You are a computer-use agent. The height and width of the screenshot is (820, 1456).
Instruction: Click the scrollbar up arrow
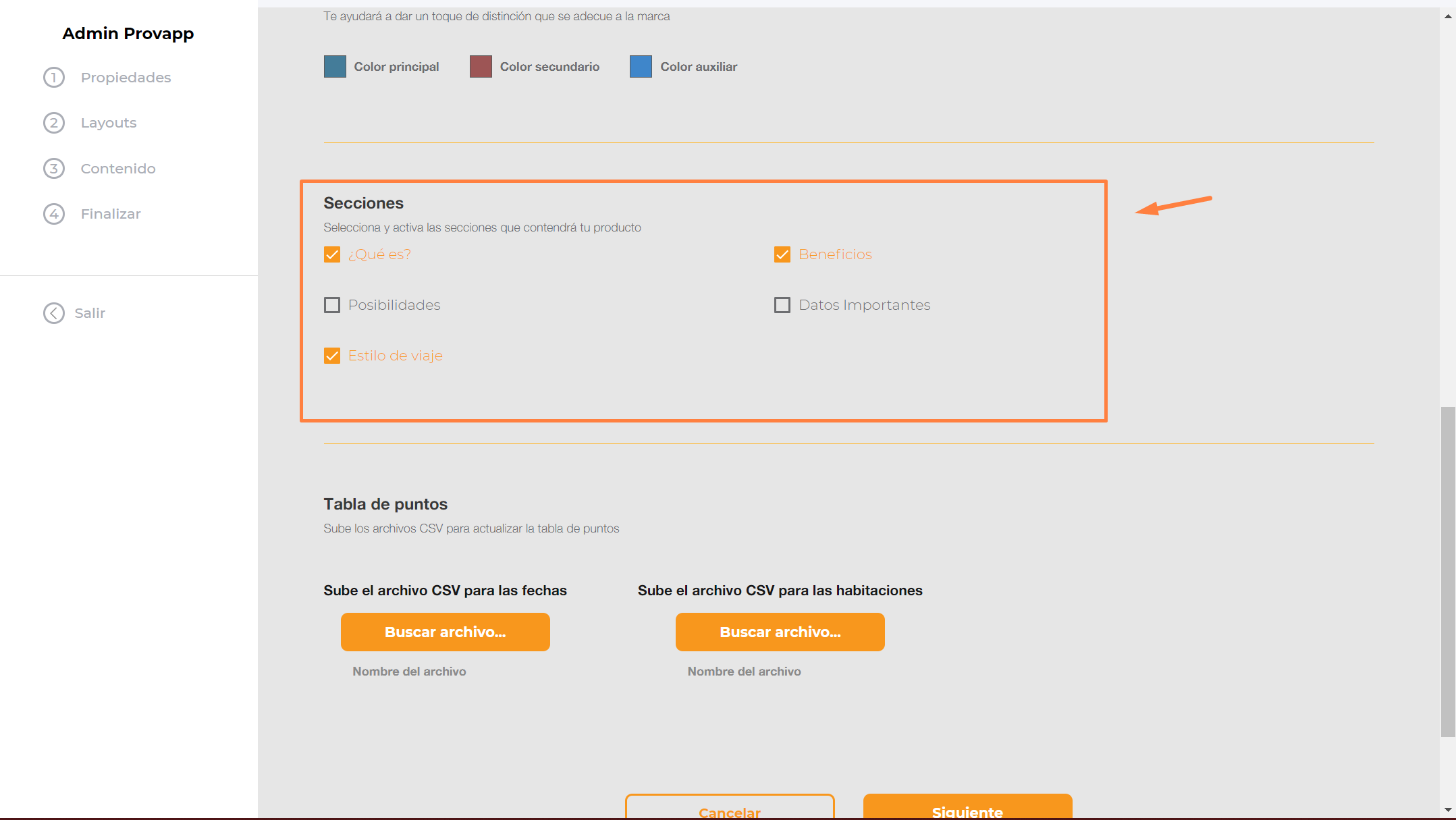pos(1448,16)
